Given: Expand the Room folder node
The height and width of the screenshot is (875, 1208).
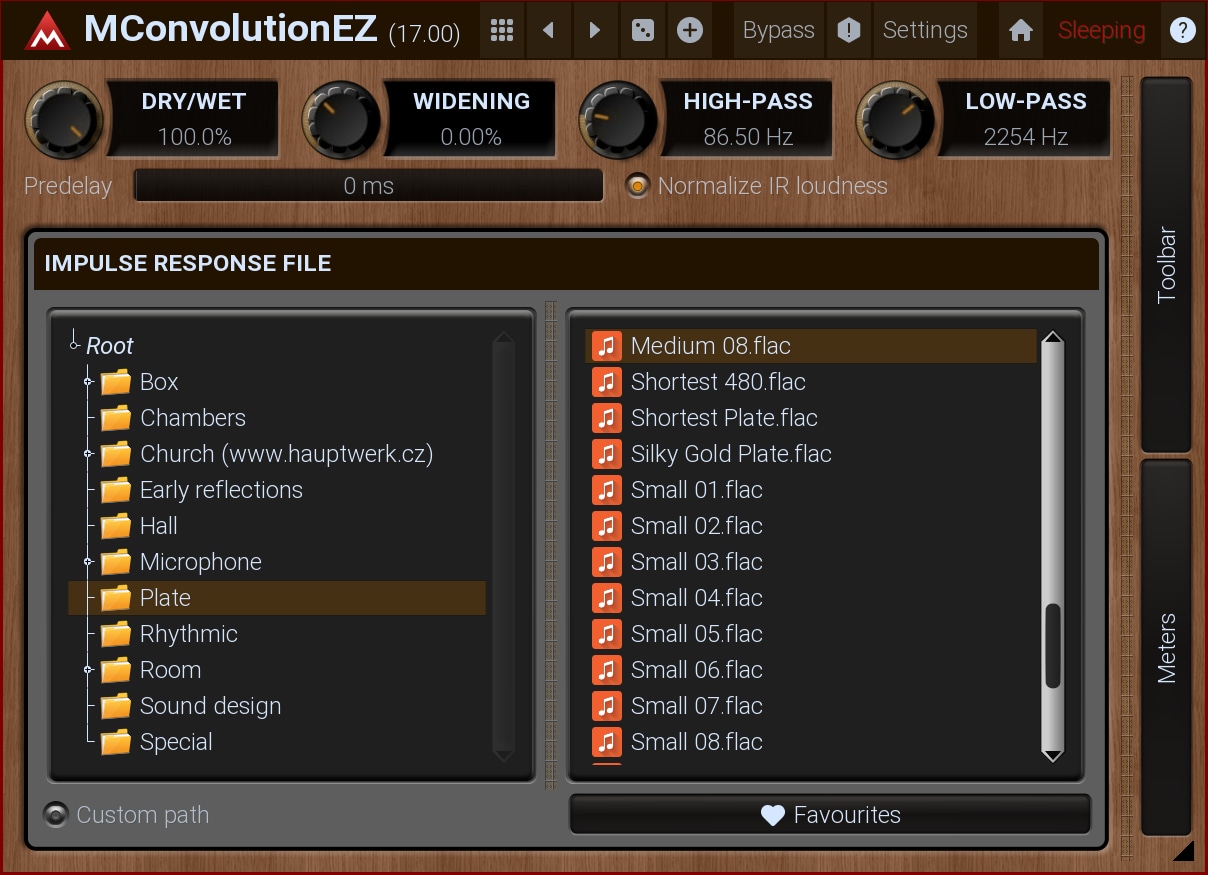Looking at the screenshot, I should tap(88, 670).
